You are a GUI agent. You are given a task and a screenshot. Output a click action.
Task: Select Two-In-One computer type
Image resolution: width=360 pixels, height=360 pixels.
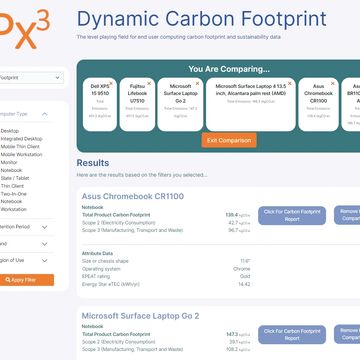coord(14,194)
